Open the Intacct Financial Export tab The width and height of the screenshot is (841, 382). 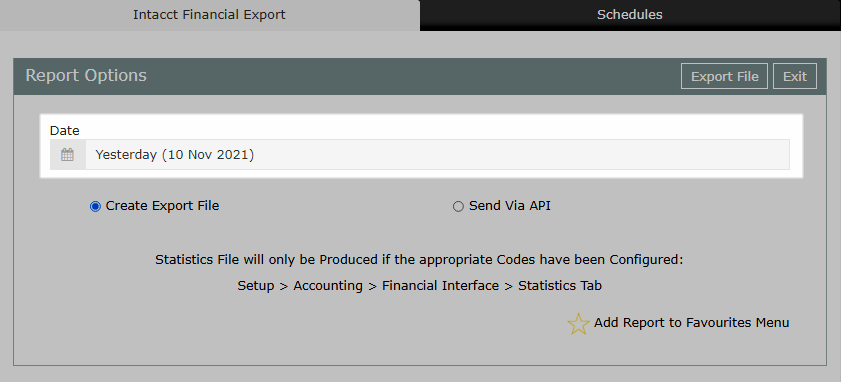209,15
